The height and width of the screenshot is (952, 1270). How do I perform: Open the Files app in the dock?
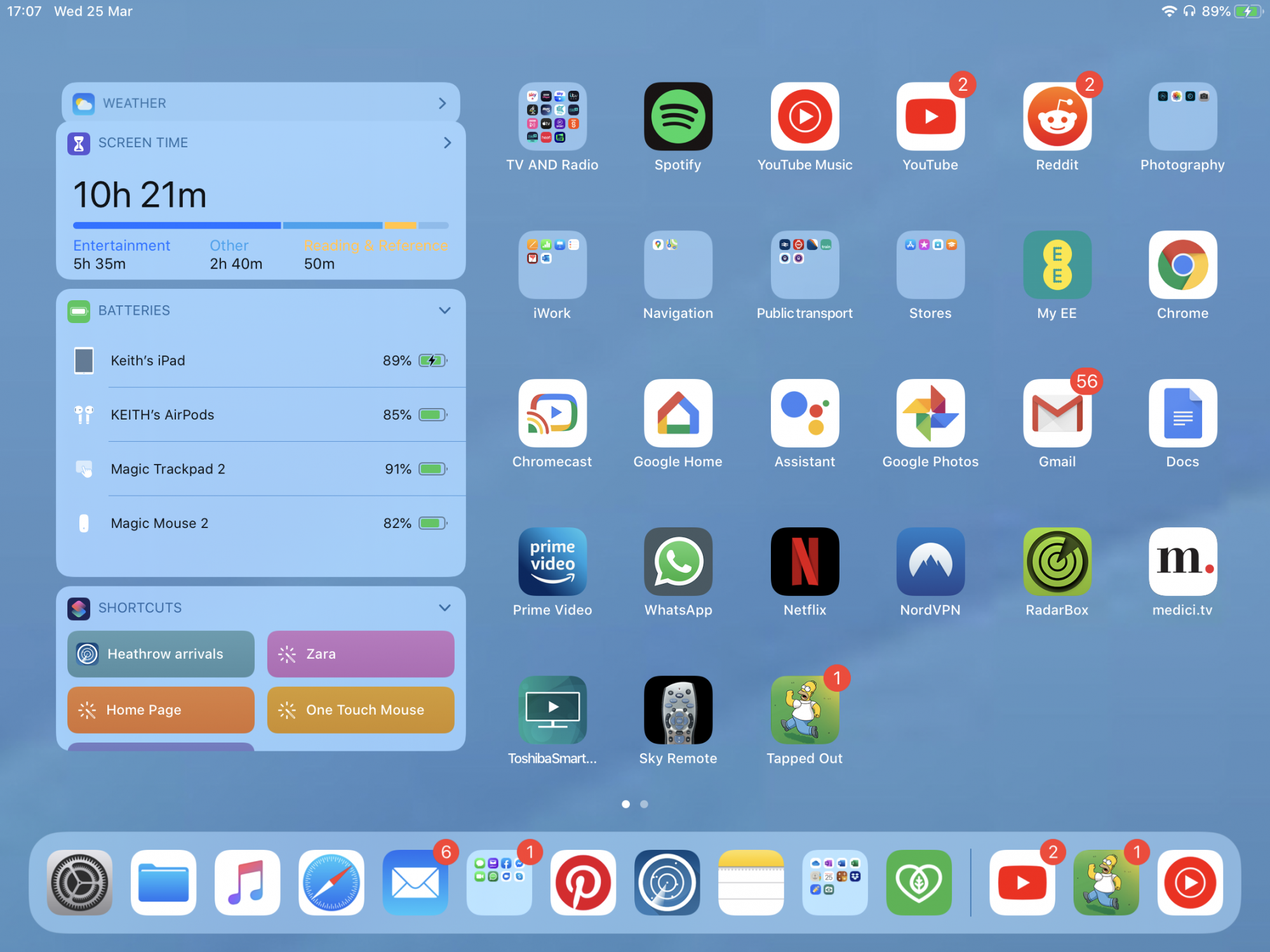click(x=163, y=883)
